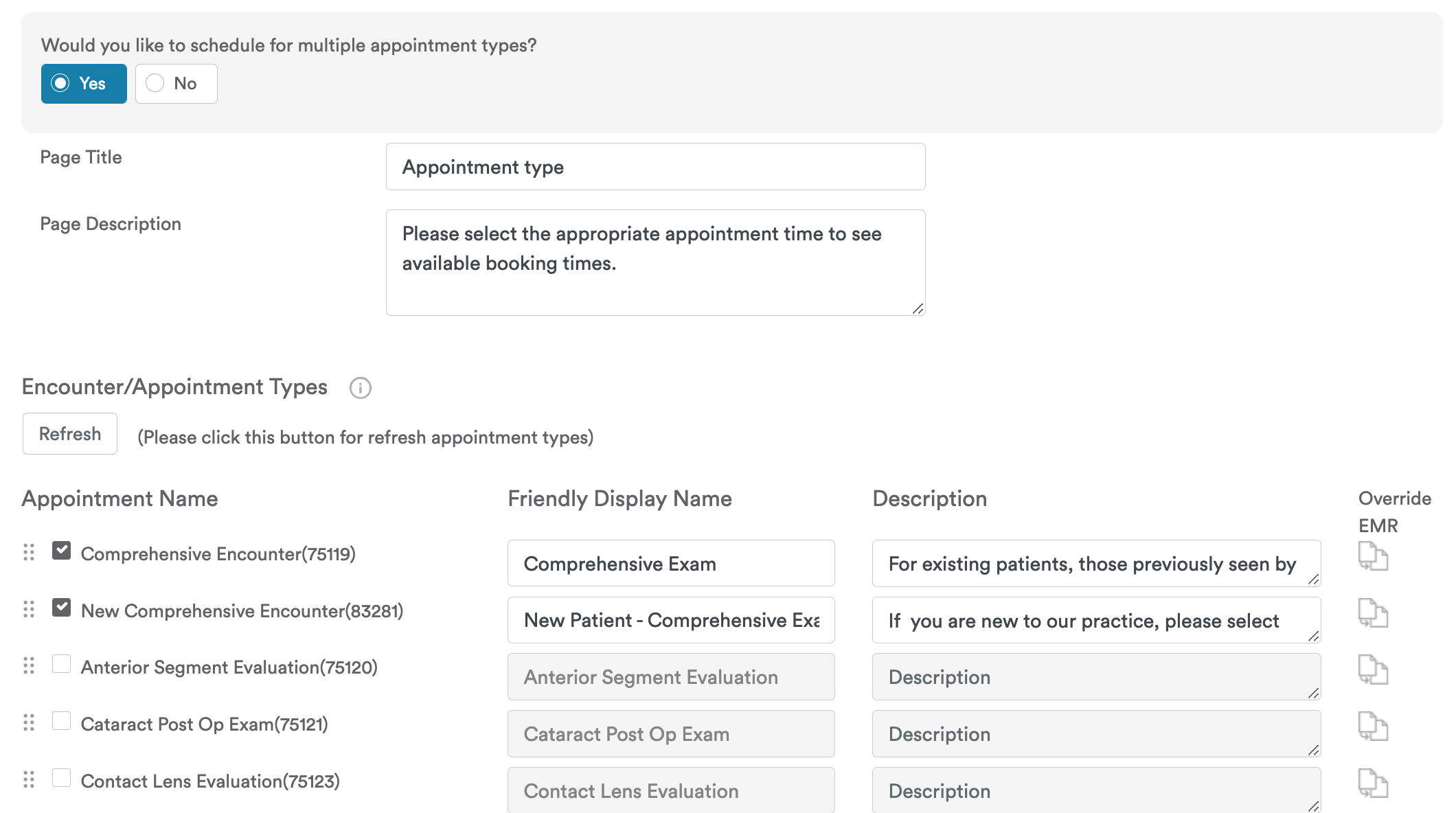Select No for multiple appointment types

(176, 84)
